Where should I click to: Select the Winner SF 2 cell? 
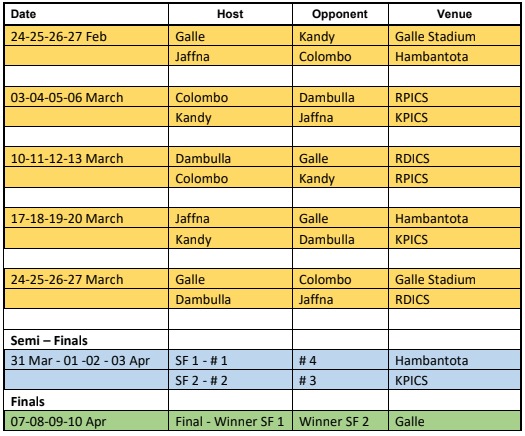[340, 421]
